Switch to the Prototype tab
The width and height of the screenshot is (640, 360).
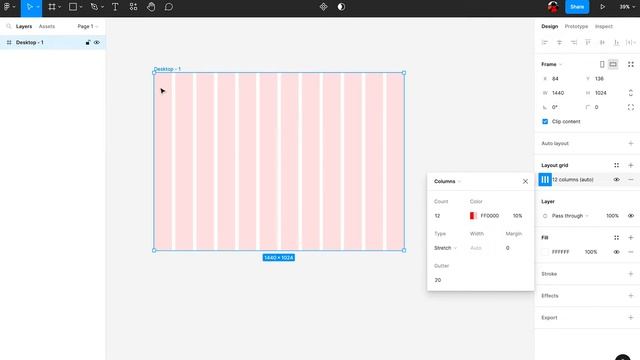click(x=576, y=26)
